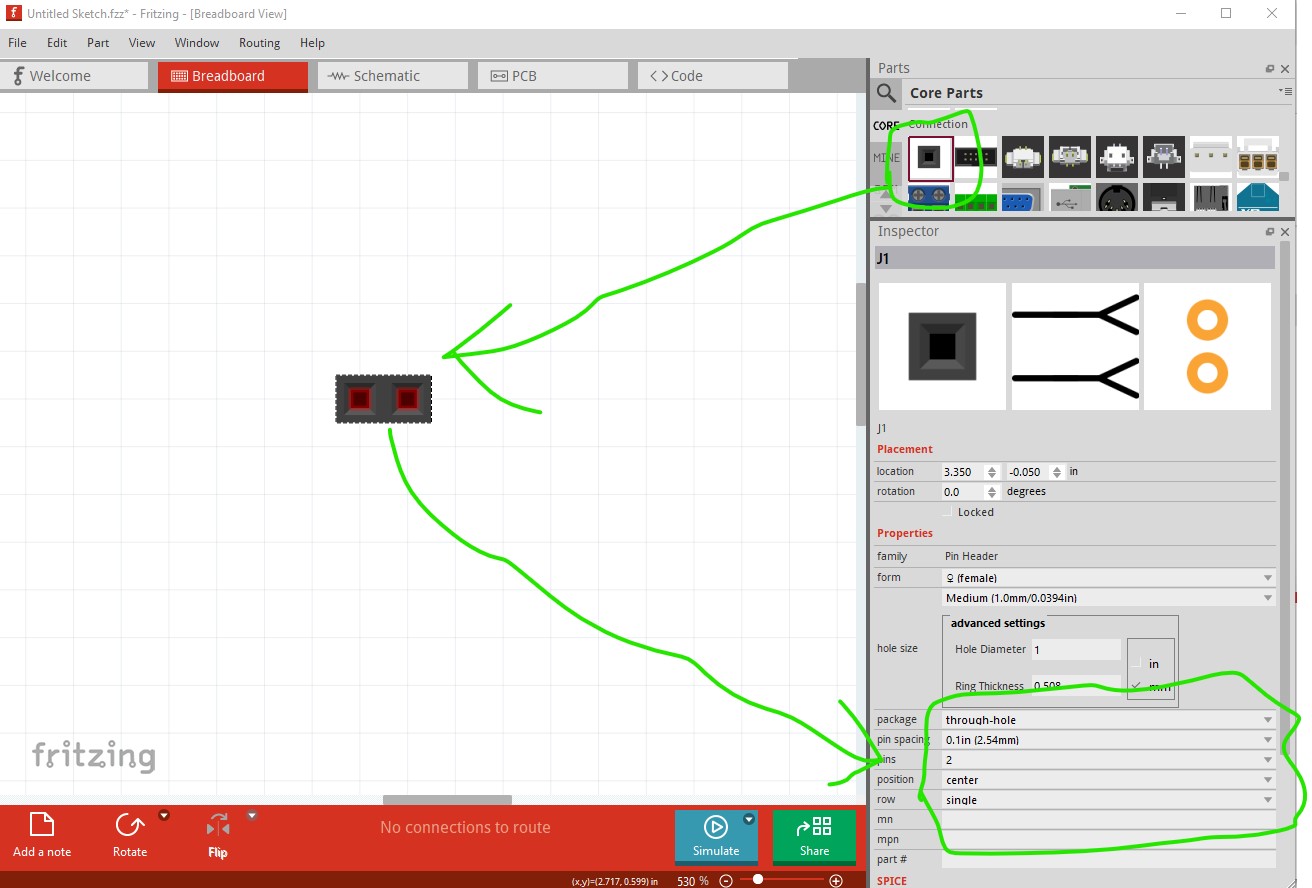Pick the sixth connector part with pins
The width and height of the screenshot is (1312, 888).
tap(1164, 157)
